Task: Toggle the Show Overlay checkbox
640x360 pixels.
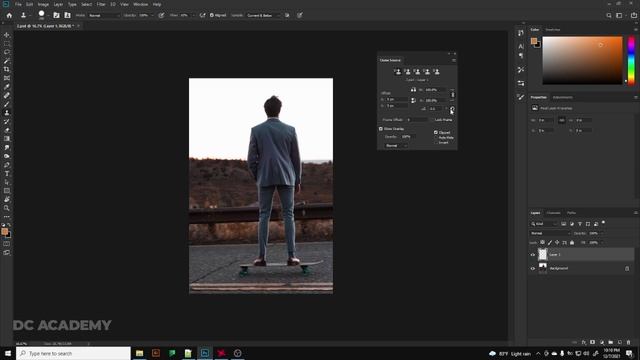Action: [x=381, y=129]
